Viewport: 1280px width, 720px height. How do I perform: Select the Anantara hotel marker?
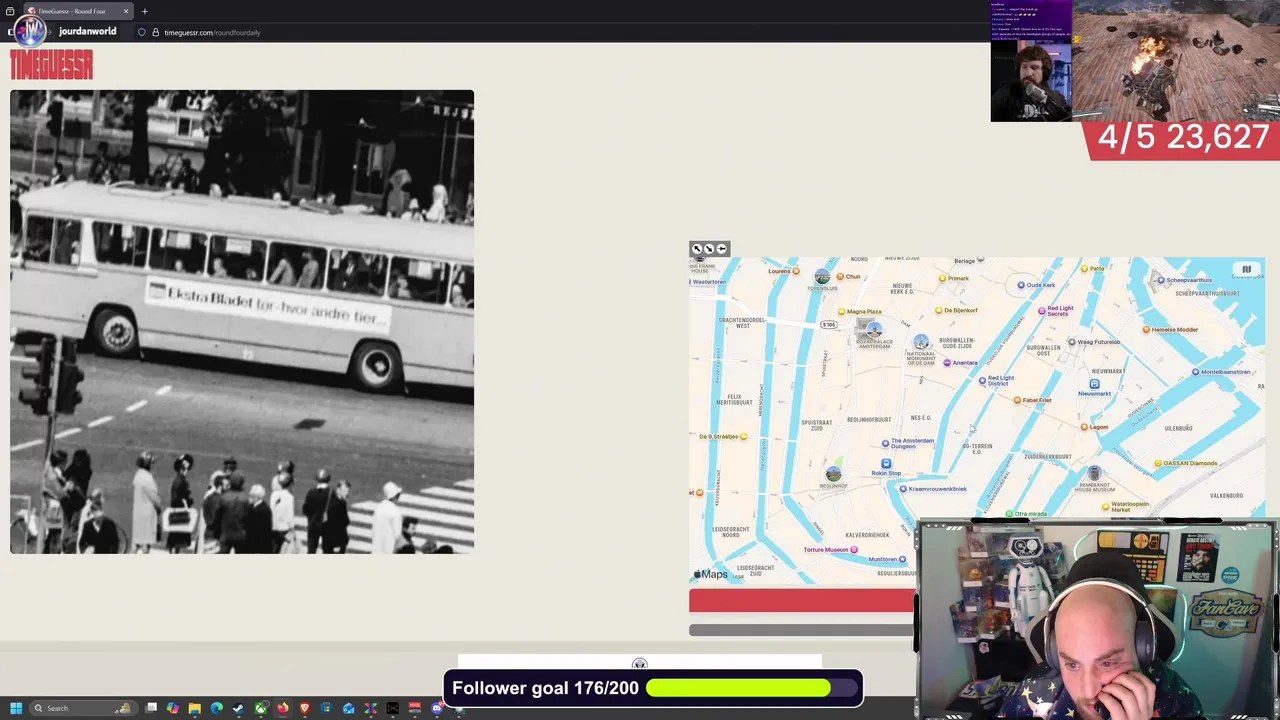pos(947,363)
